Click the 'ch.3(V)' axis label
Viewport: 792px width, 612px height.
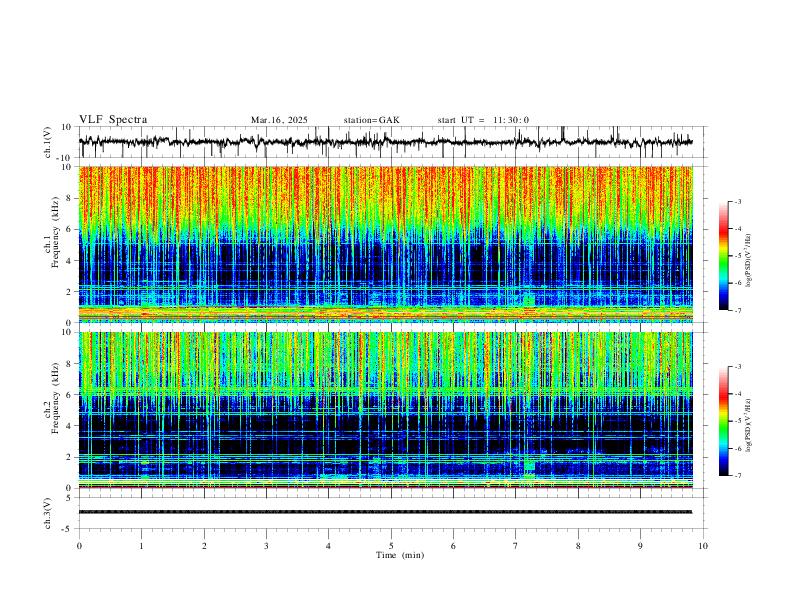click(x=48, y=513)
